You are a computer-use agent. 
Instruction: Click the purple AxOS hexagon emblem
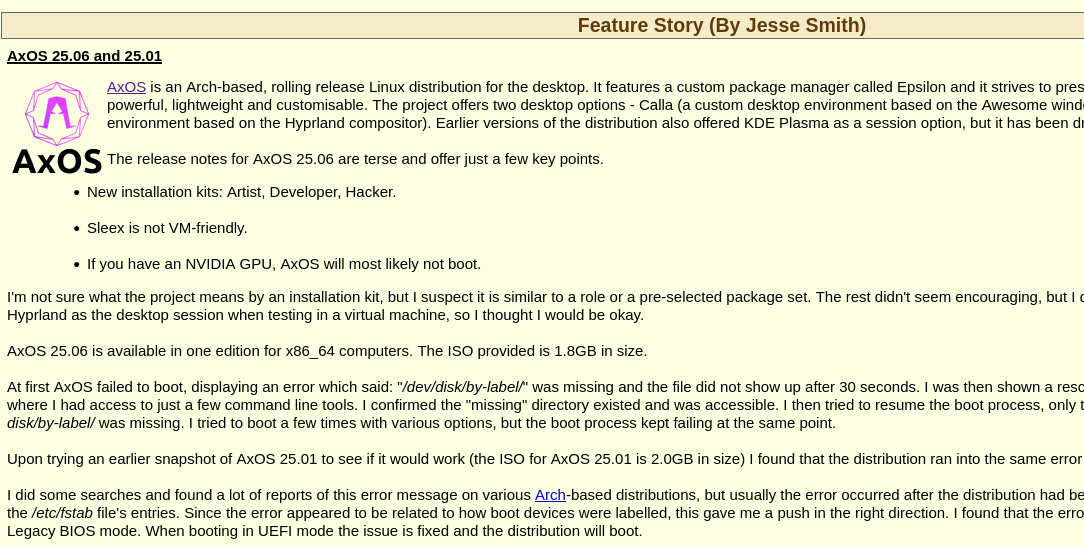coord(57,112)
